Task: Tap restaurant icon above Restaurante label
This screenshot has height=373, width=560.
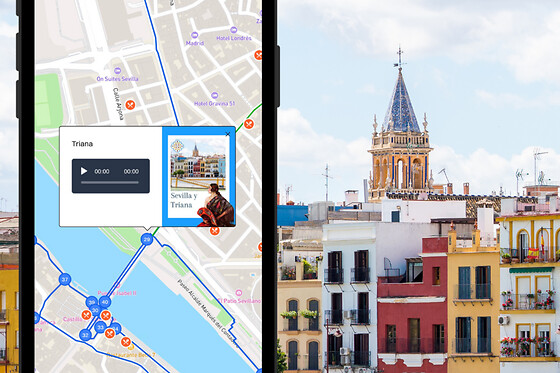Action: tap(125, 342)
